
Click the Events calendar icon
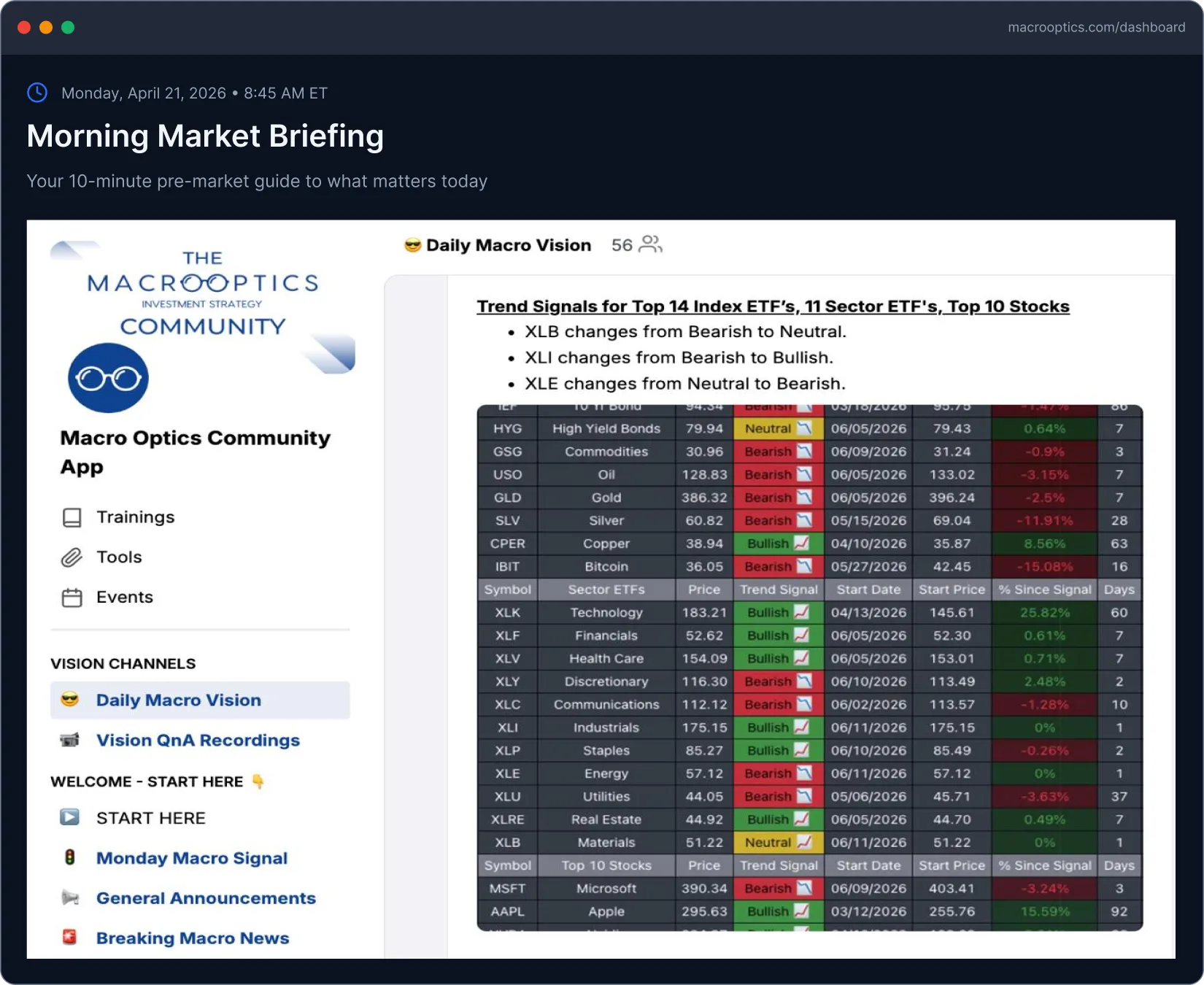pyautogui.click(x=72, y=598)
